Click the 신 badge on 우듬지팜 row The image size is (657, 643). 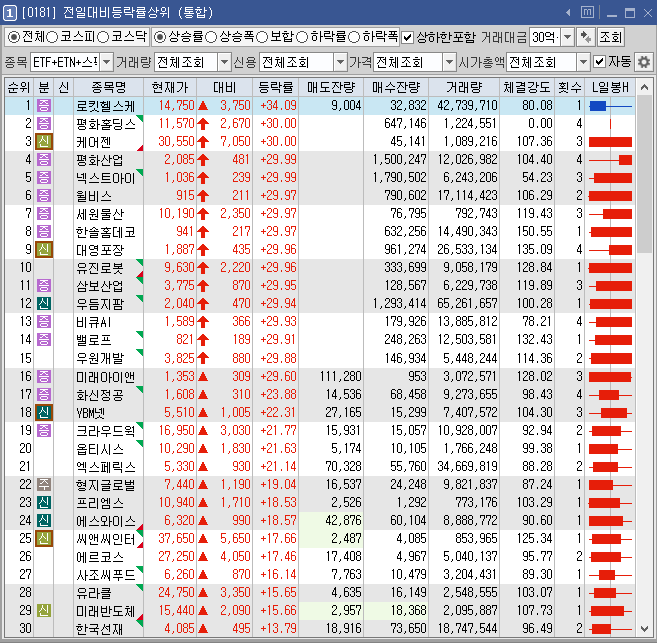point(44,304)
